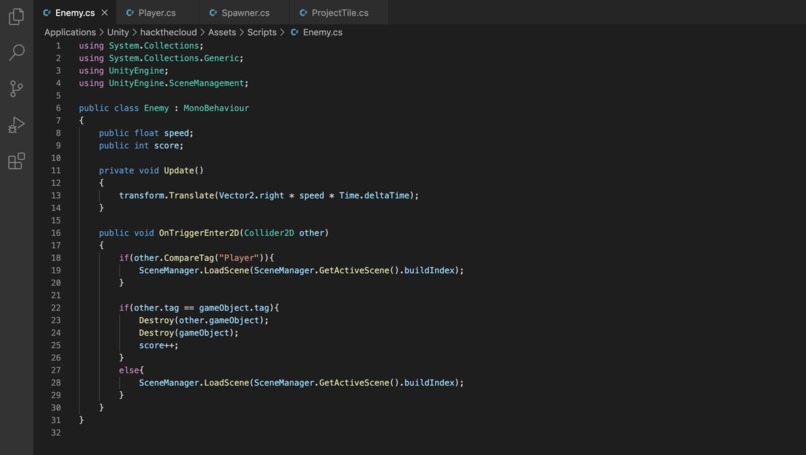Image resolution: width=806 pixels, height=455 pixels.
Task: Click 'Destroy(gameObject);' on line 24
Action: pyautogui.click(x=189, y=333)
